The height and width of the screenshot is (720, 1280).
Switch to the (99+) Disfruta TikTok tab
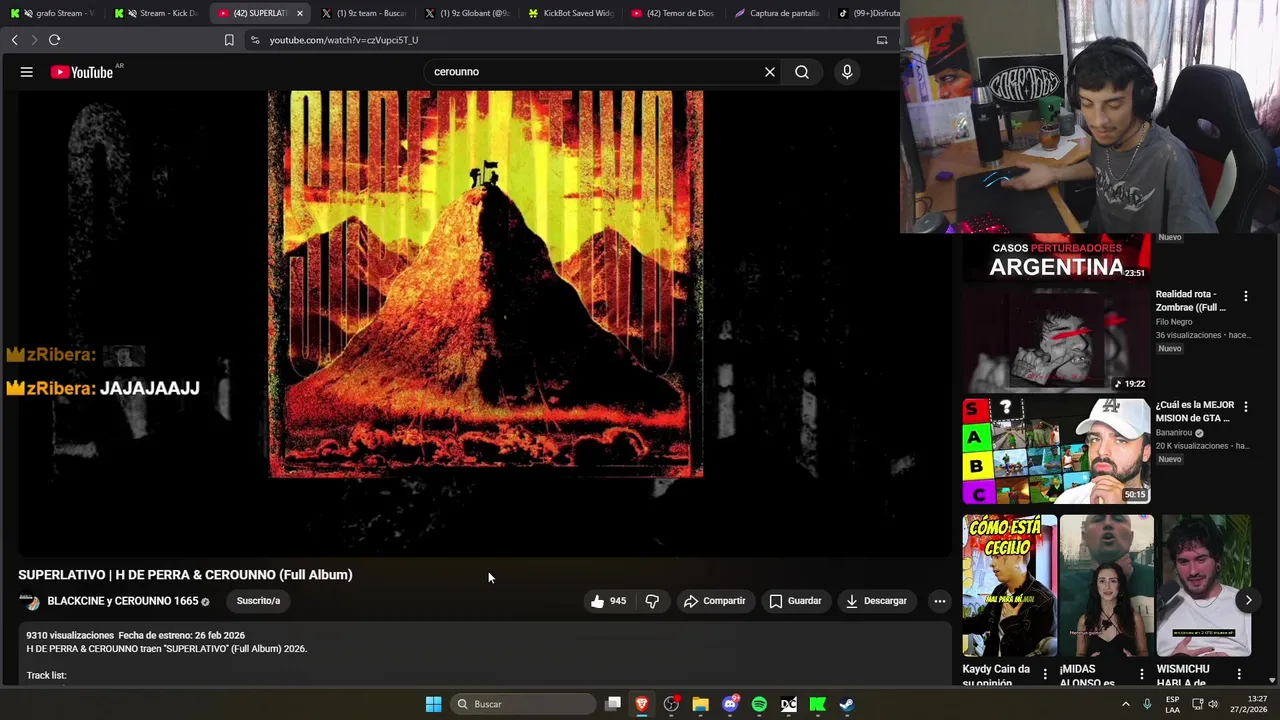click(x=868, y=13)
